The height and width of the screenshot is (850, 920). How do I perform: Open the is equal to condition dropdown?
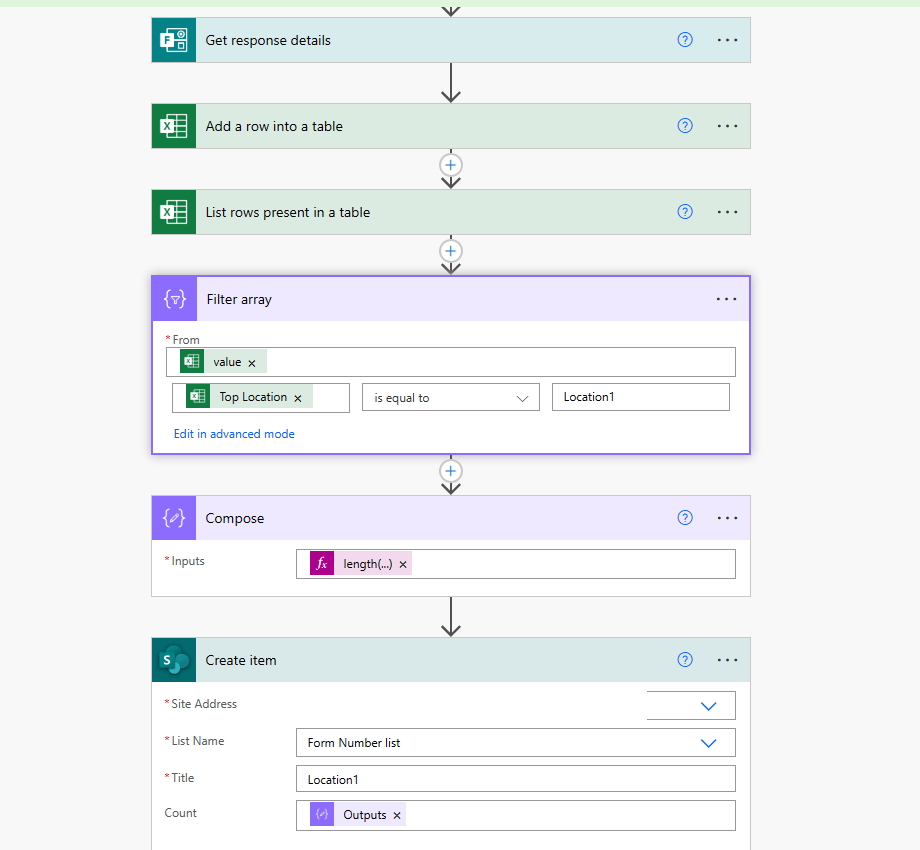[x=450, y=397]
